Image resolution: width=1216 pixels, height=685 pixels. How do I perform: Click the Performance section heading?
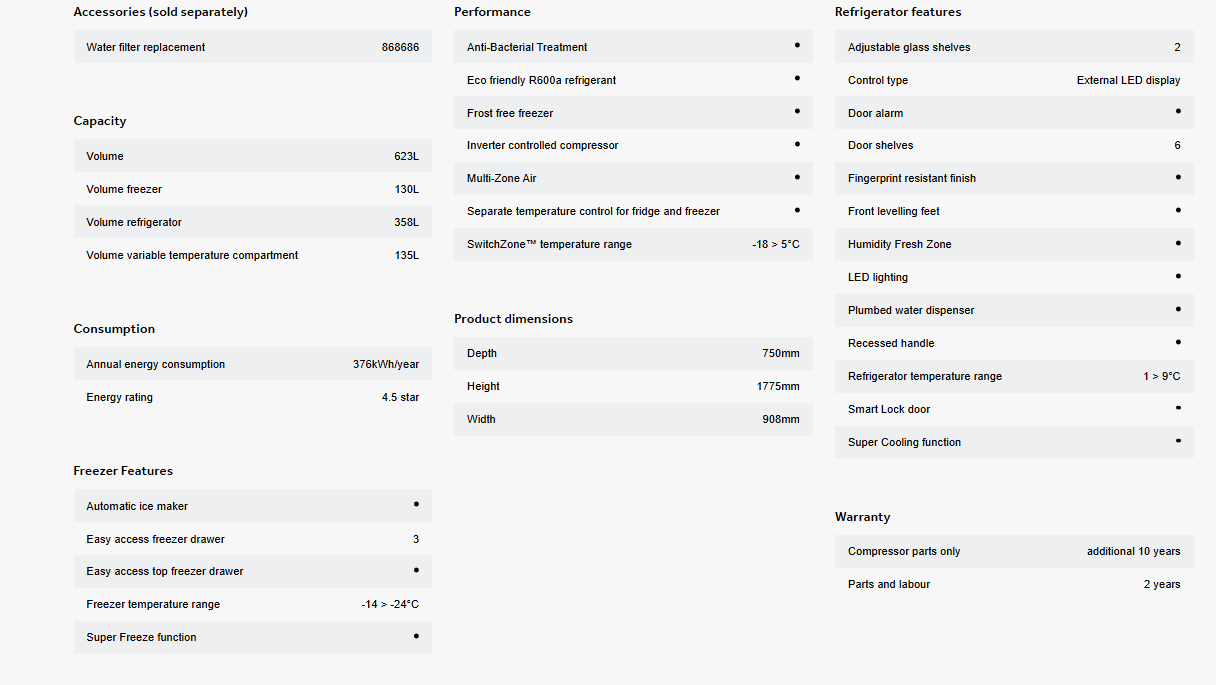pyautogui.click(x=492, y=12)
